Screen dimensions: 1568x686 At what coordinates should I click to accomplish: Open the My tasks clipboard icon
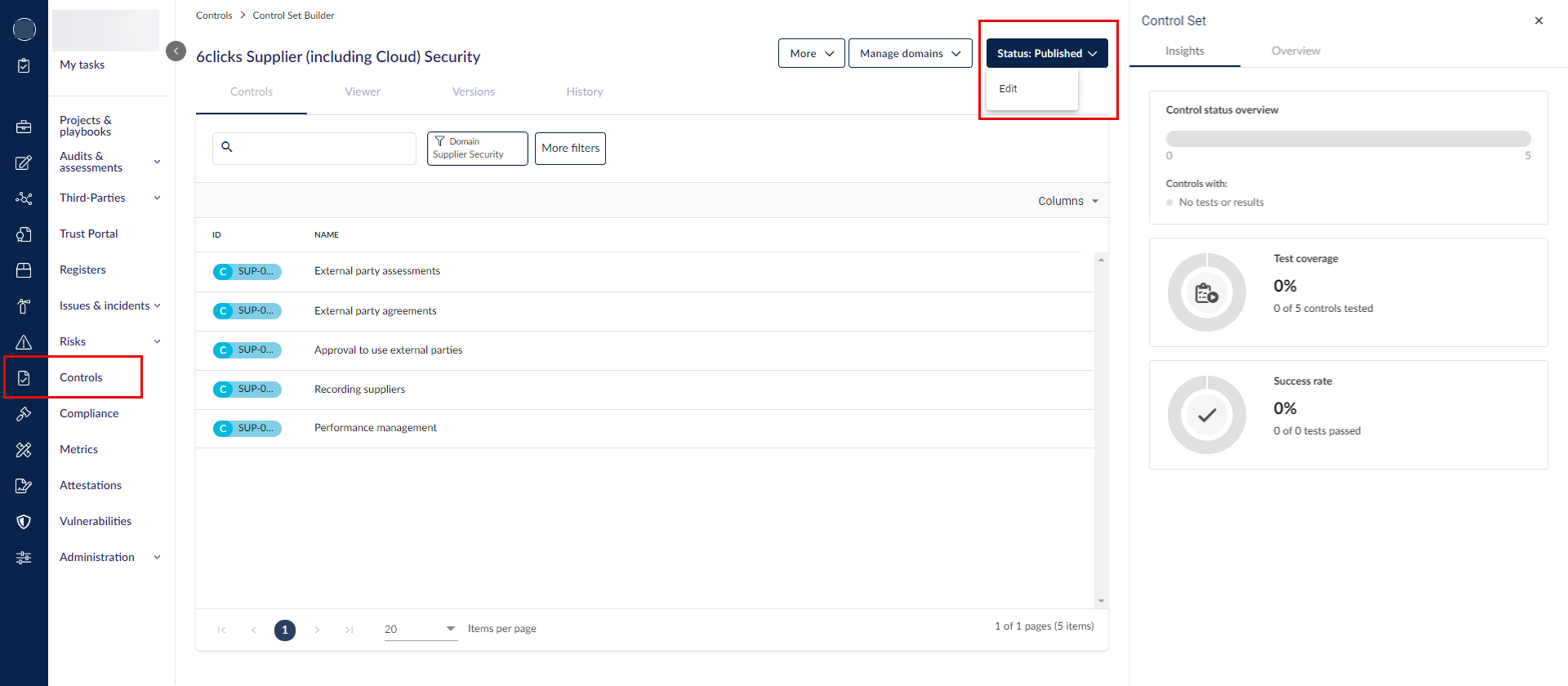click(x=24, y=65)
